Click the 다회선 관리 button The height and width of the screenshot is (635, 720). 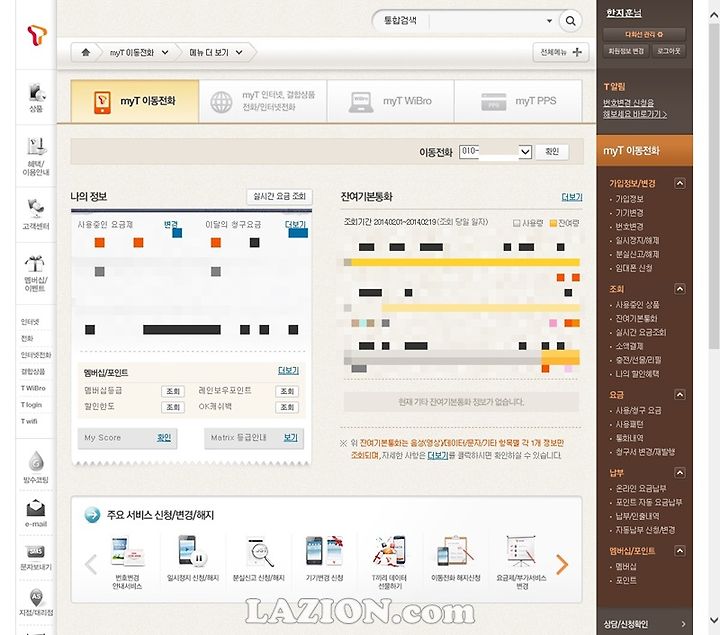644,34
